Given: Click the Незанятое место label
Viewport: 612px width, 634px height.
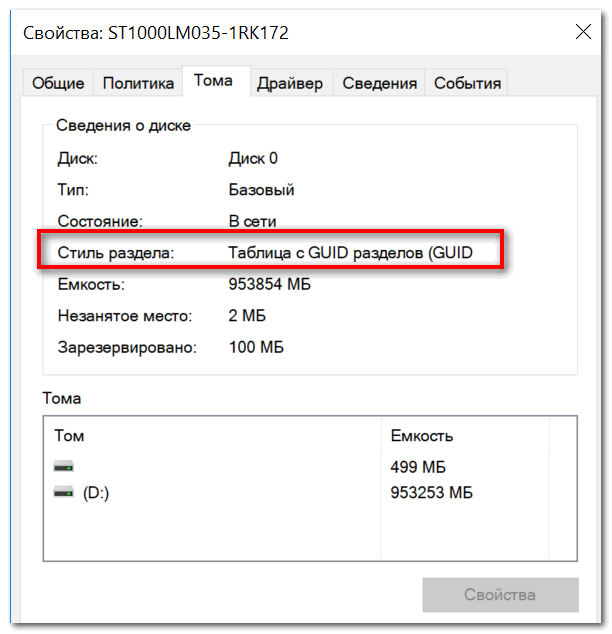Looking at the screenshot, I should [124, 316].
